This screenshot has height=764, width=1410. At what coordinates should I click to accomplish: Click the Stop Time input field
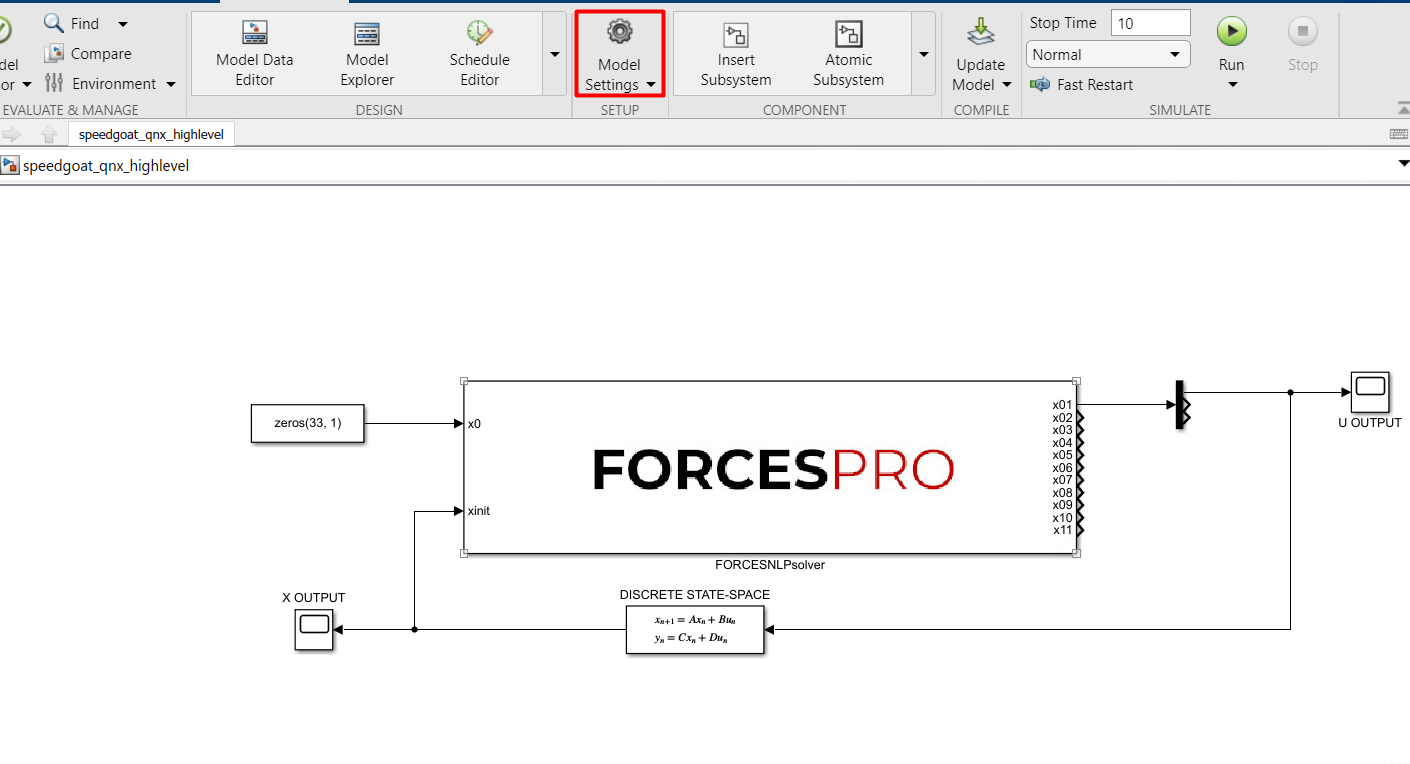[x=1150, y=23]
